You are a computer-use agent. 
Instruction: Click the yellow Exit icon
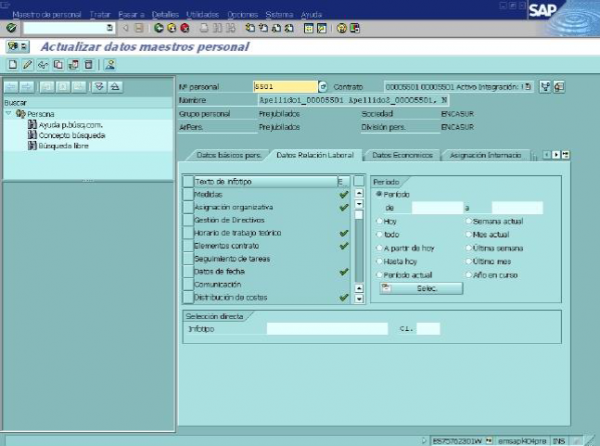point(172,28)
